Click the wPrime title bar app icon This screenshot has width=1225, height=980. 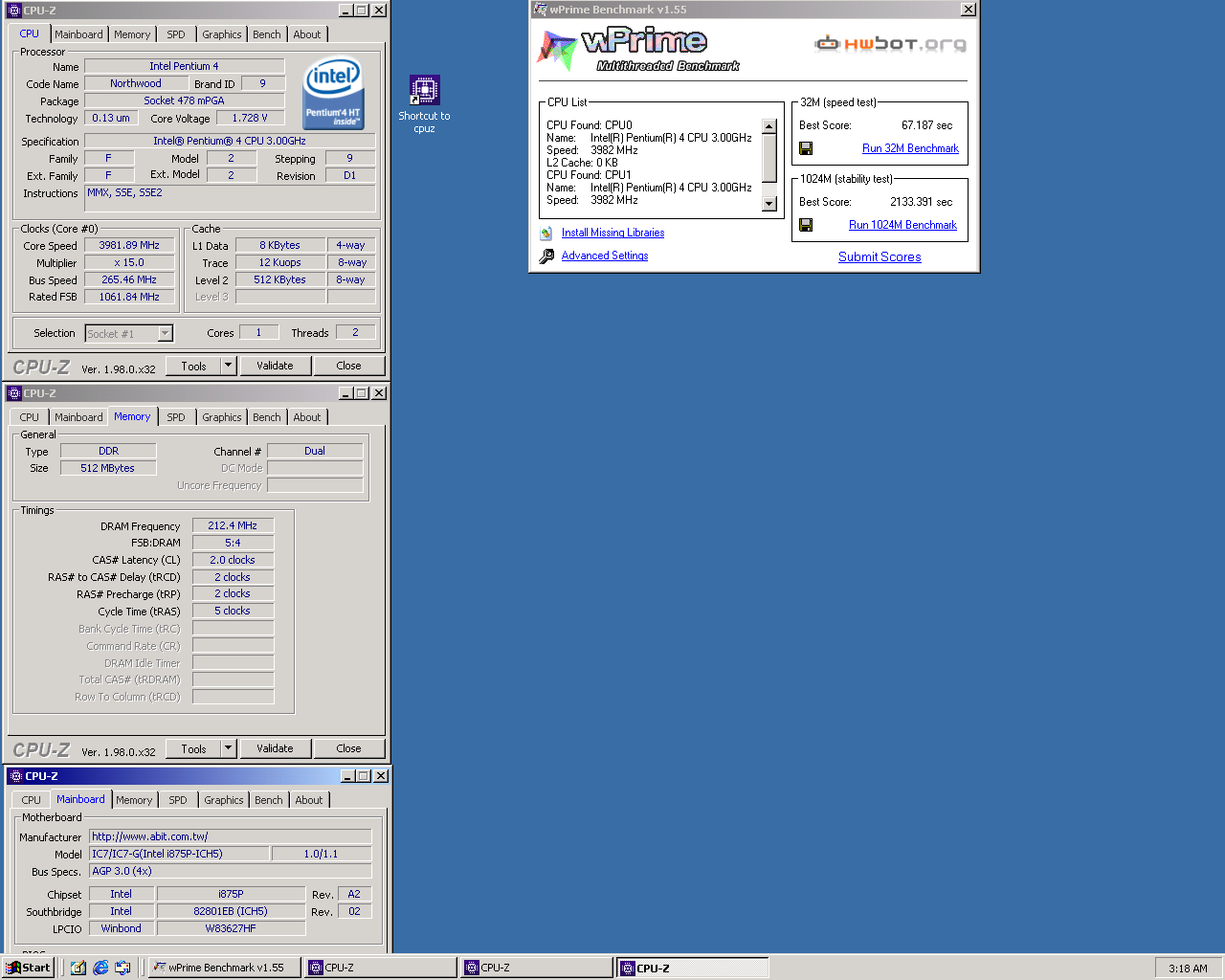(541, 10)
